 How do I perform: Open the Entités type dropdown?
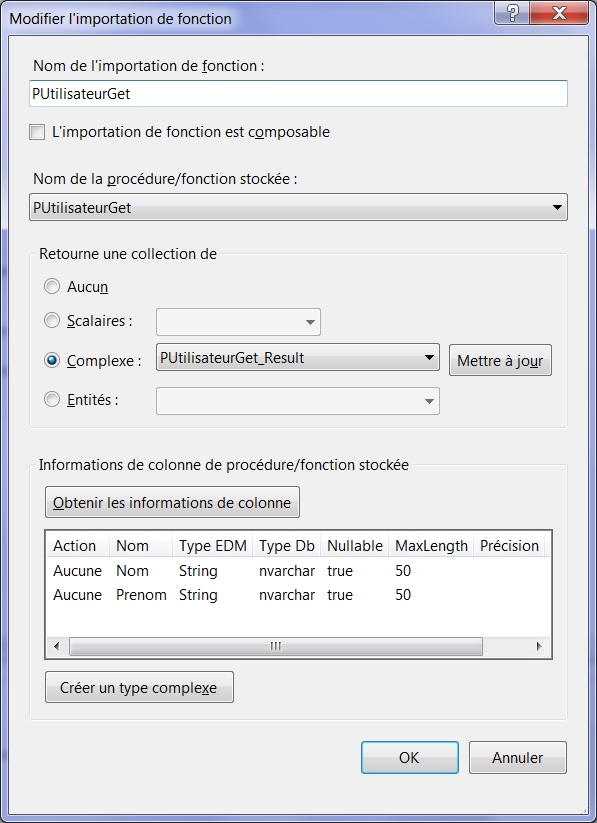(x=298, y=401)
